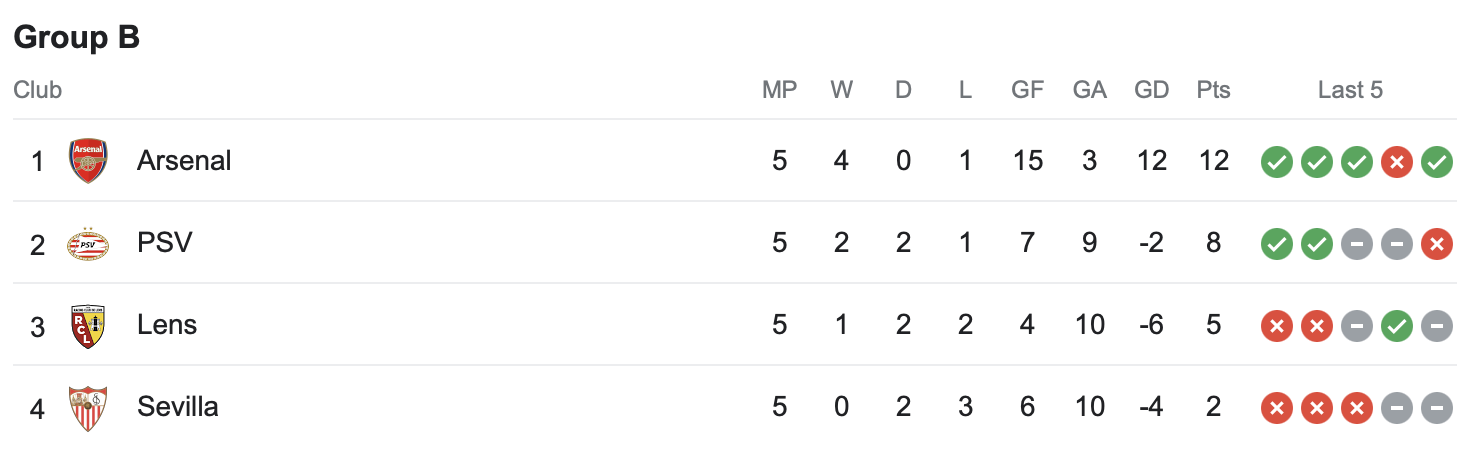Click the Pts column header
Viewport: 1478px width, 474px height.
[1213, 90]
